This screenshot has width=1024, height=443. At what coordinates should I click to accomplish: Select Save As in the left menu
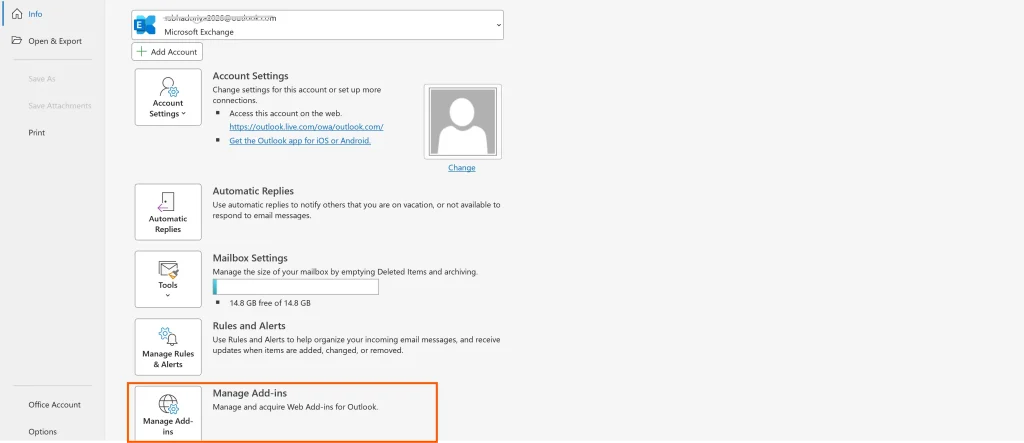pos(43,78)
